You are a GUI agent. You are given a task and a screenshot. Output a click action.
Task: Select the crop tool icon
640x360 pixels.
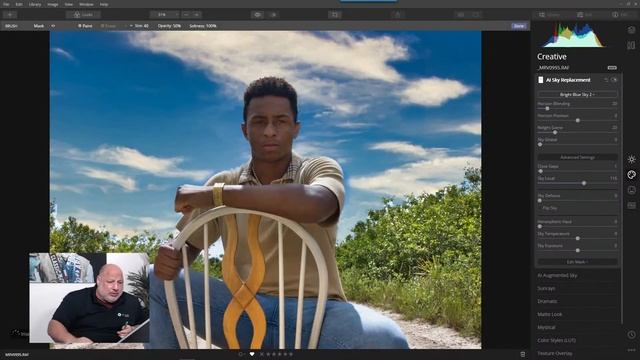[335, 15]
